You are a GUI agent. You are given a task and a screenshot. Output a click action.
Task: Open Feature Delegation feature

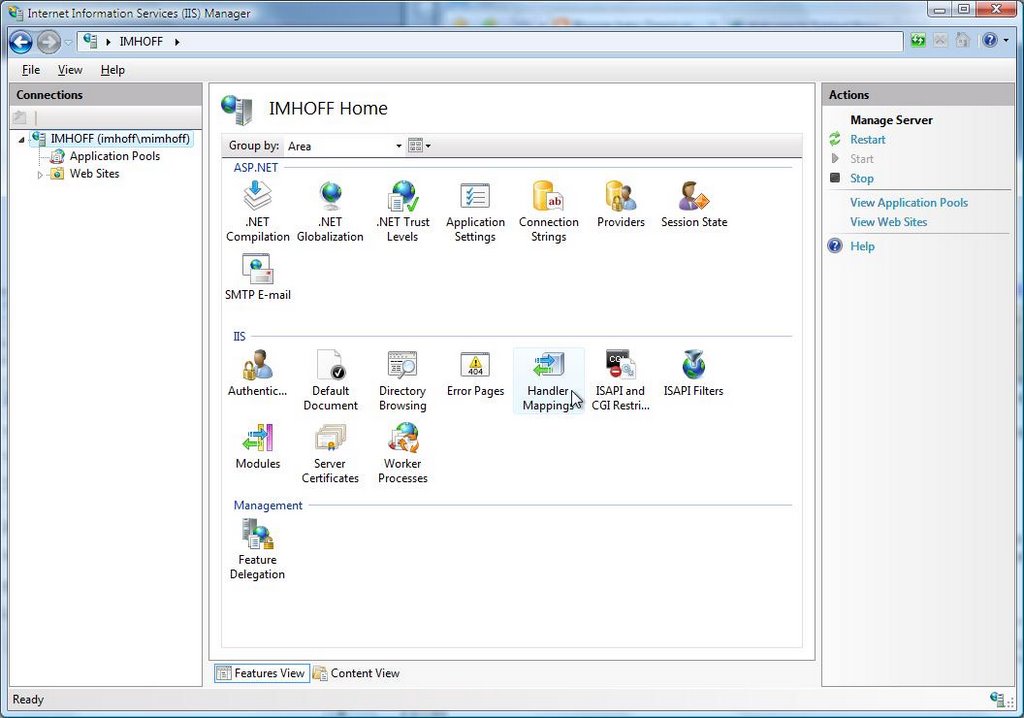click(257, 549)
